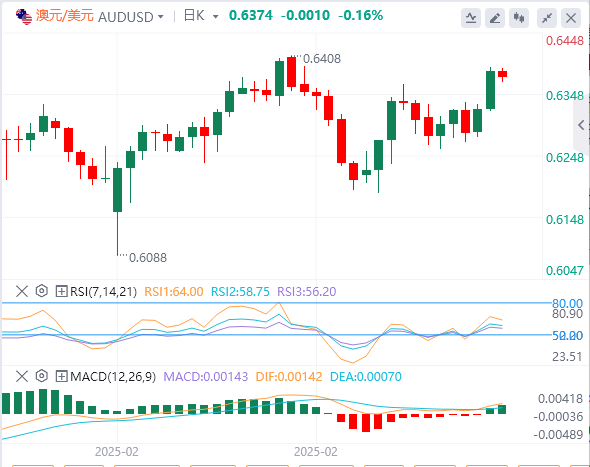Select the pencil drawing tool icon

coord(495,18)
